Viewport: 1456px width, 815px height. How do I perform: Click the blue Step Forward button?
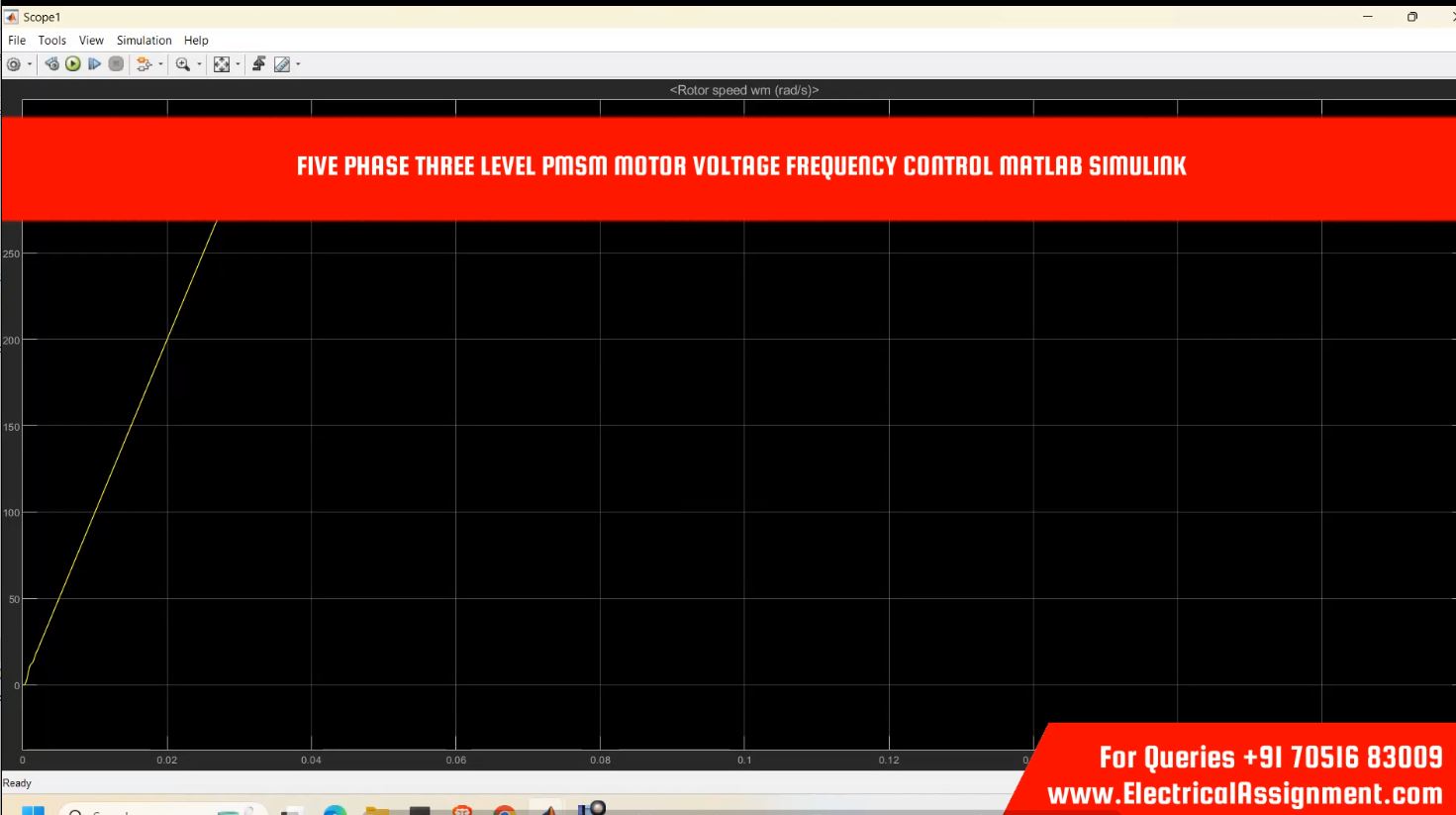click(95, 64)
